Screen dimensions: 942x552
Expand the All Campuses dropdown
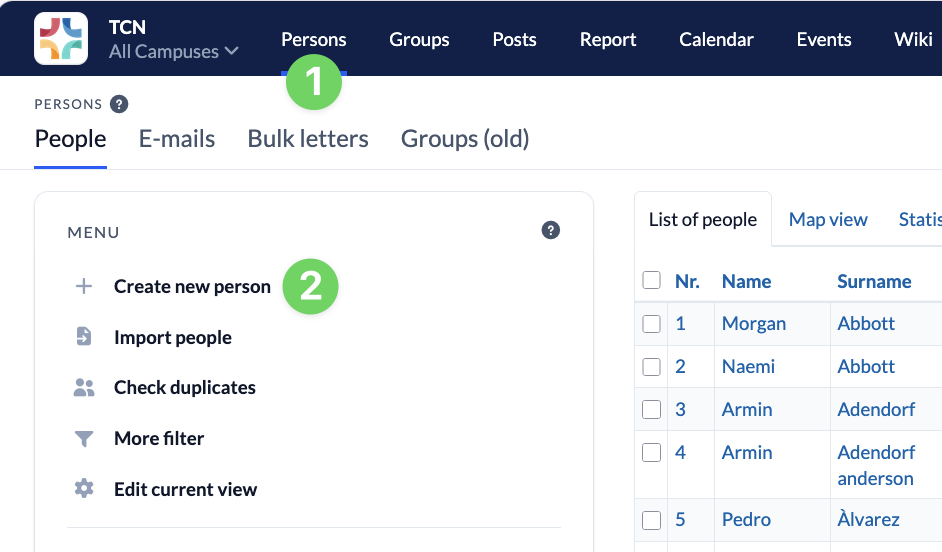click(174, 52)
